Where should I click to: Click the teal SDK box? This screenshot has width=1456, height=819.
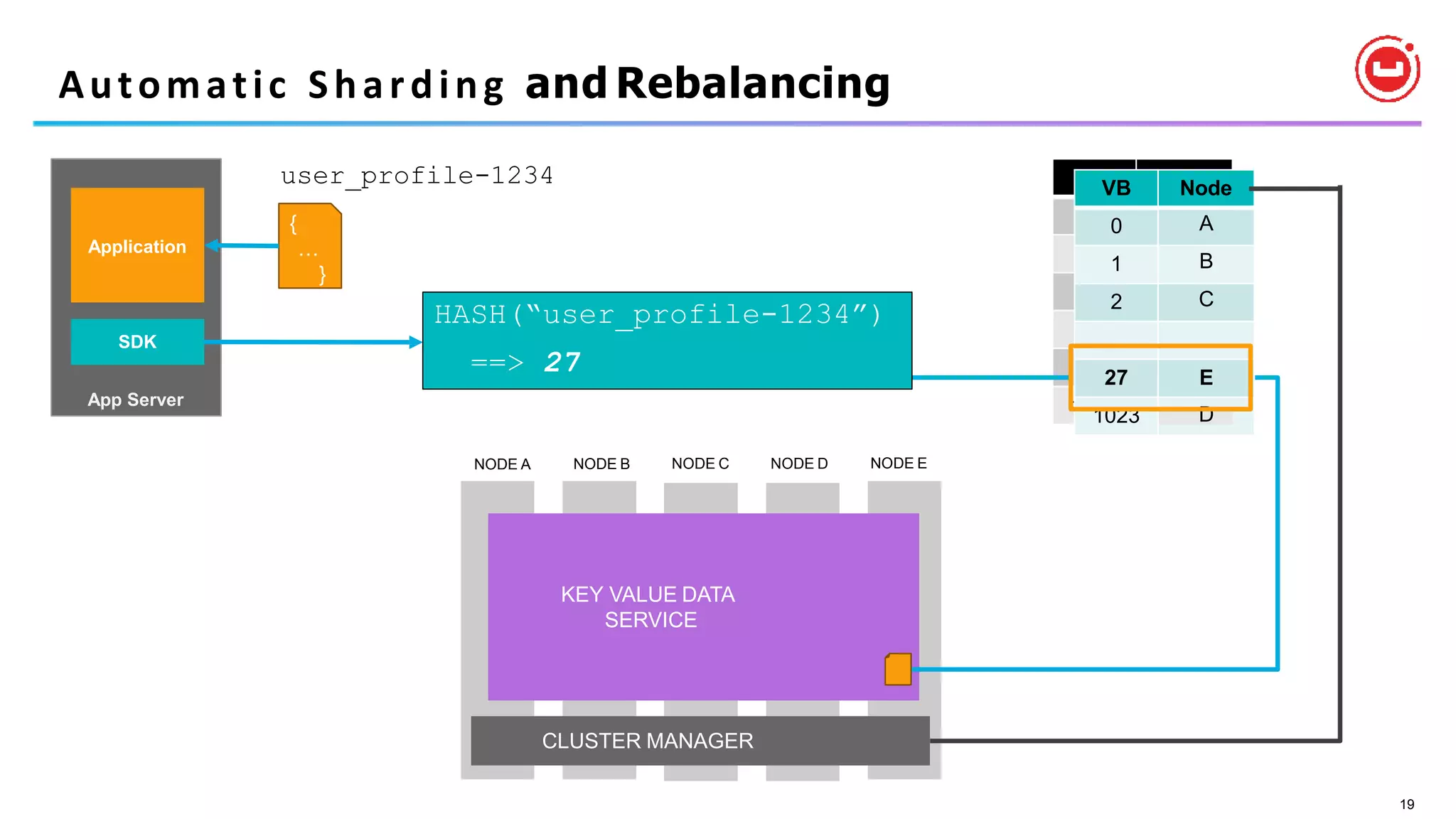pyautogui.click(x=137, y=342)
